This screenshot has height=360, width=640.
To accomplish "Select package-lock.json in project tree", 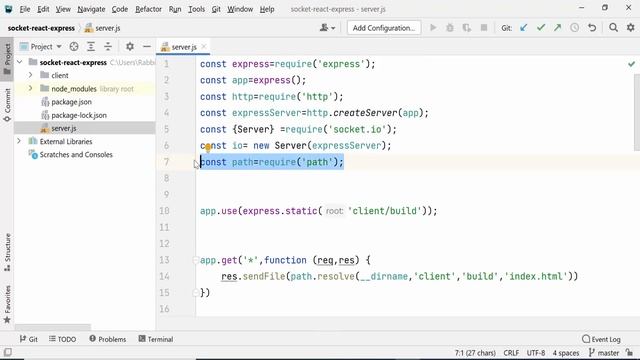I will click(x=78, y=115).
